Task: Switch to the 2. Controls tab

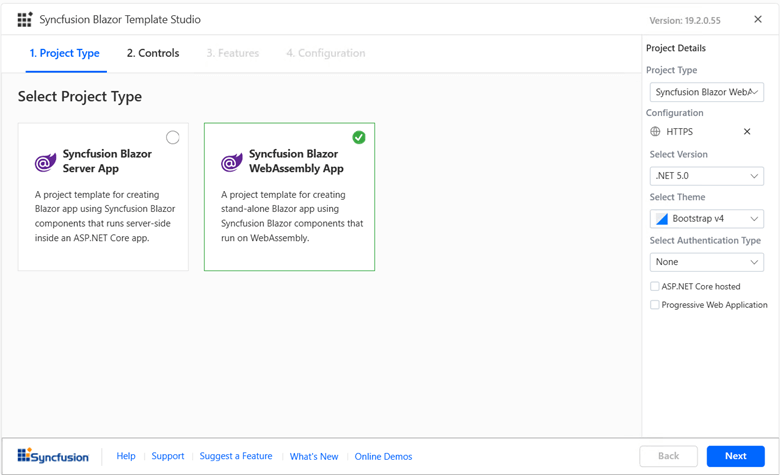Action: (x=153, y=54)
